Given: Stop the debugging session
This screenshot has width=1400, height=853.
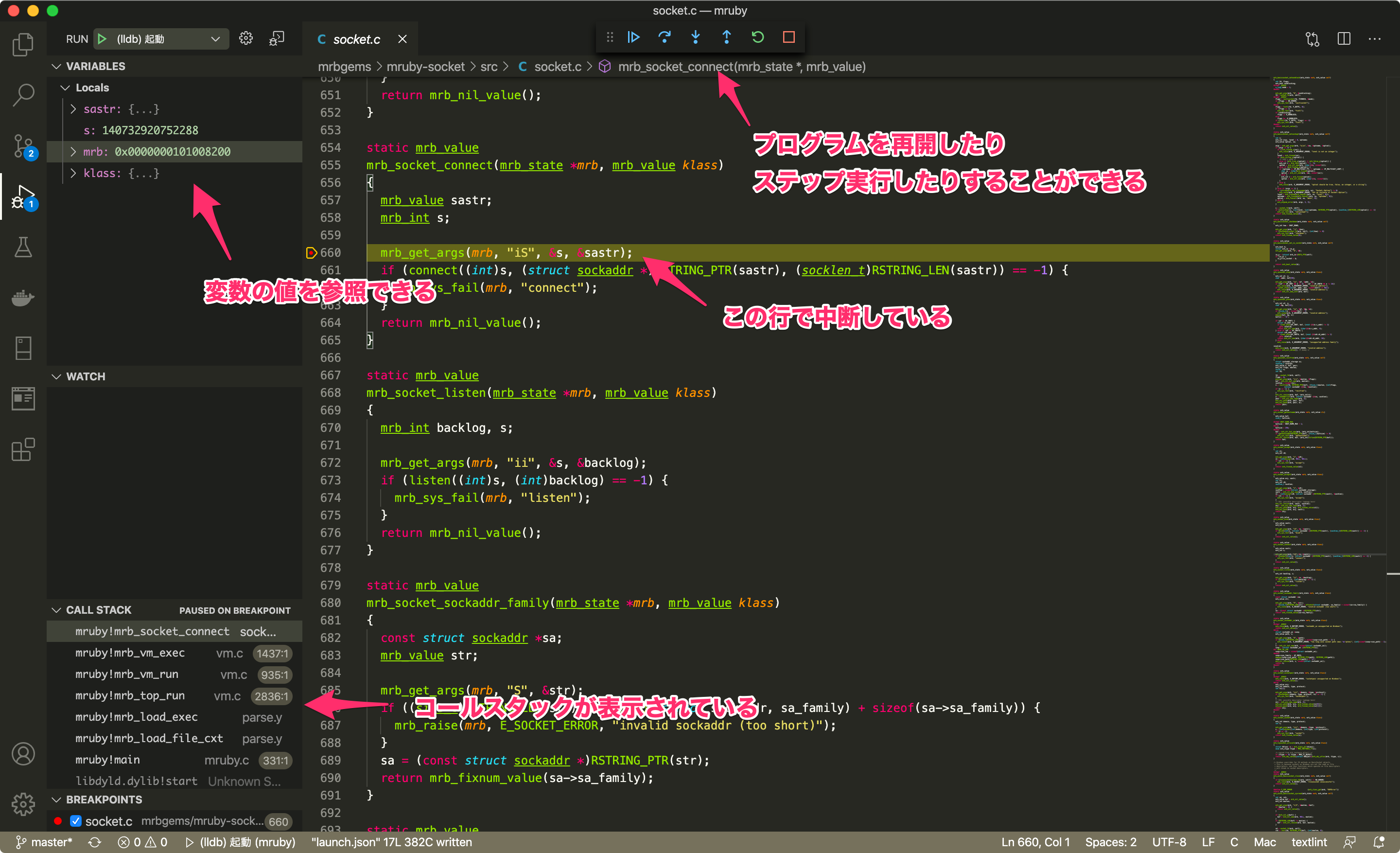Looking at the screenshot, I should [x=788, y=37].
